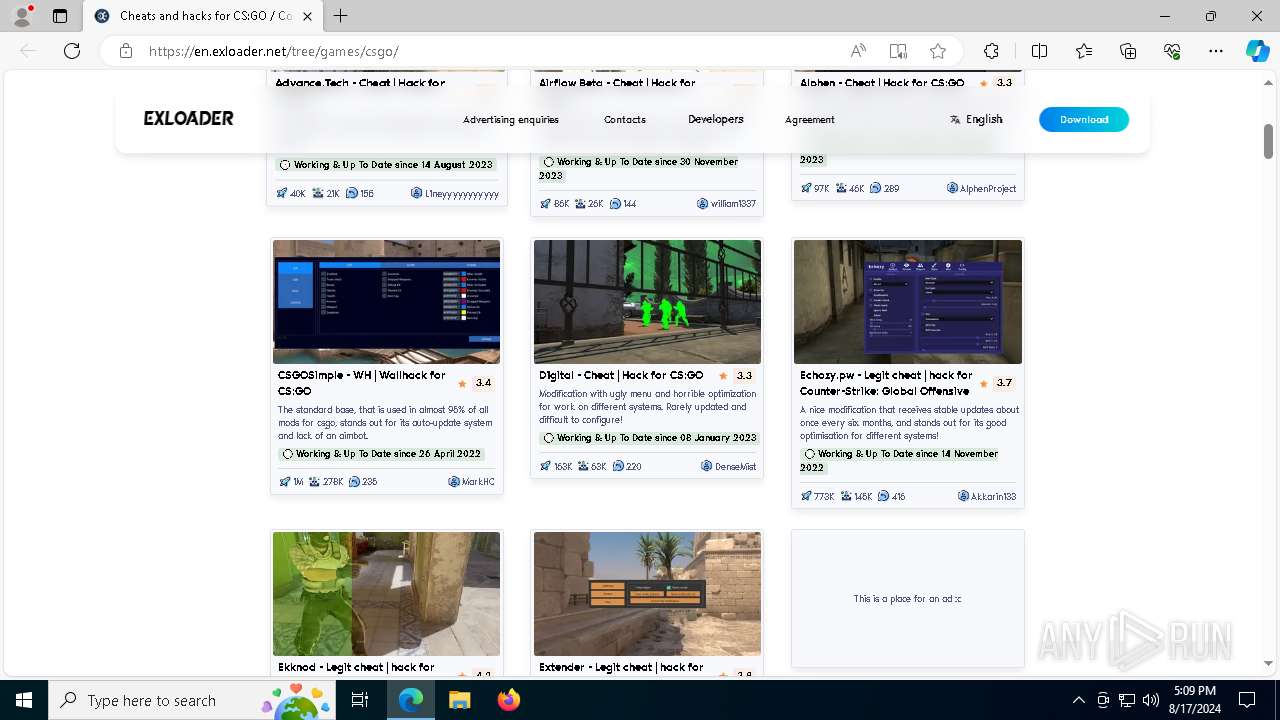The height and width of the screenshot is (720, 1280).
Task: Click the page vertical scrollbar thumb
Action: (1268, 141)
